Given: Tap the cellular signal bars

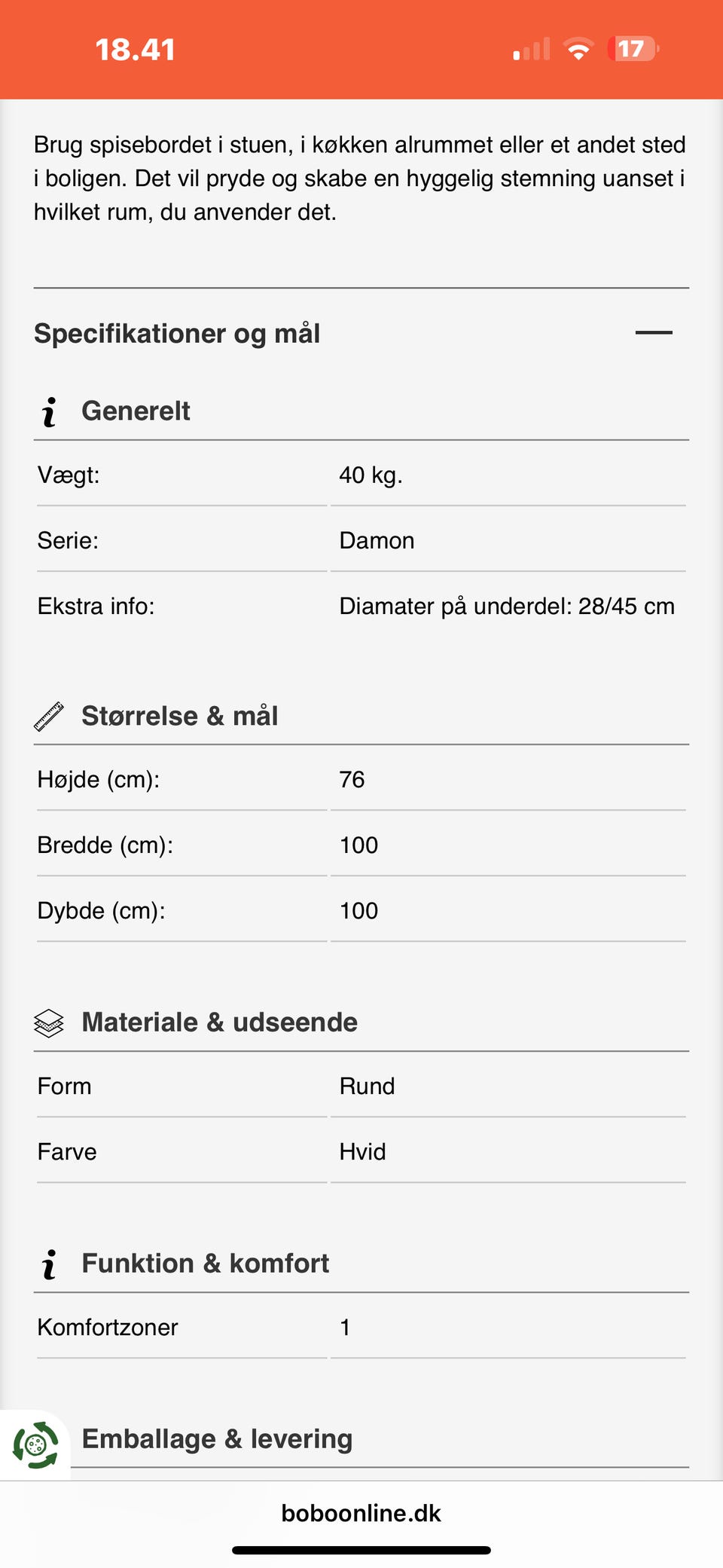Looking at the screenshot, I should pos(532,50).
